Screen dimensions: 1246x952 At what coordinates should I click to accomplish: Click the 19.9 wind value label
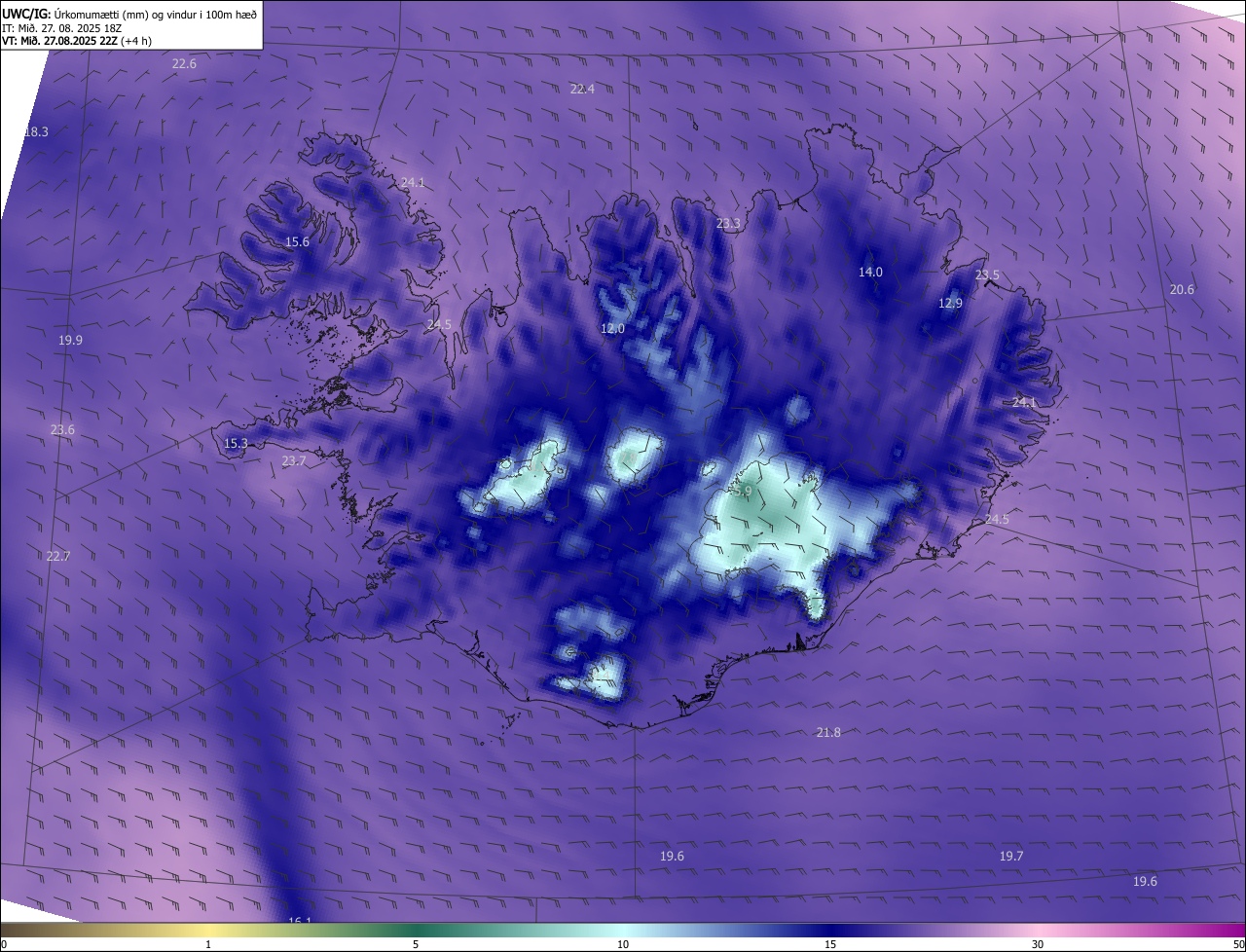(x=70, y=340)
